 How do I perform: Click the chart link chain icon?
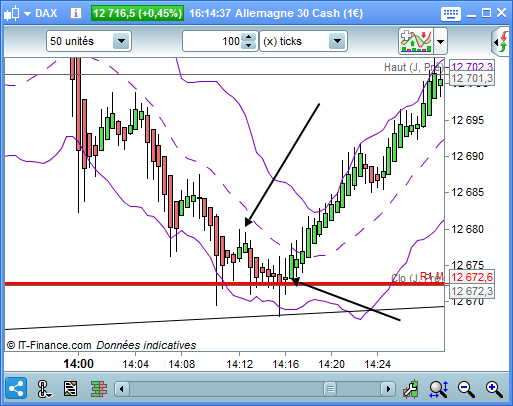(x=44, y=389)
